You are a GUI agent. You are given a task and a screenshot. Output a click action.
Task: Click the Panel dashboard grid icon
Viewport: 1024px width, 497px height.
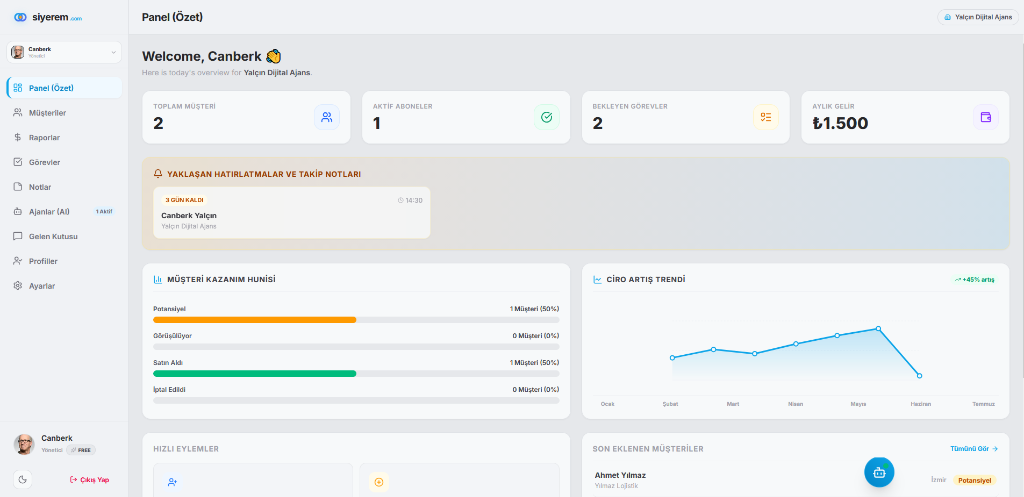tap(18, 88)
